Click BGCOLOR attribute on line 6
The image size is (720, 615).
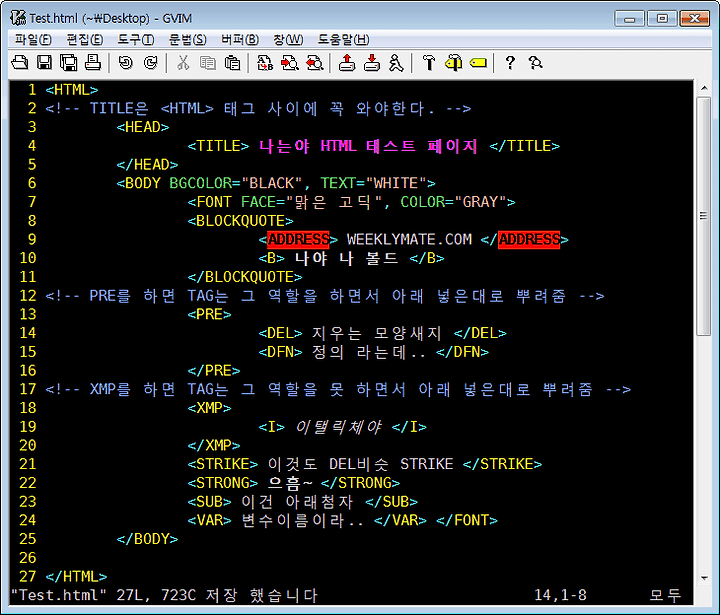coord(200,183)
